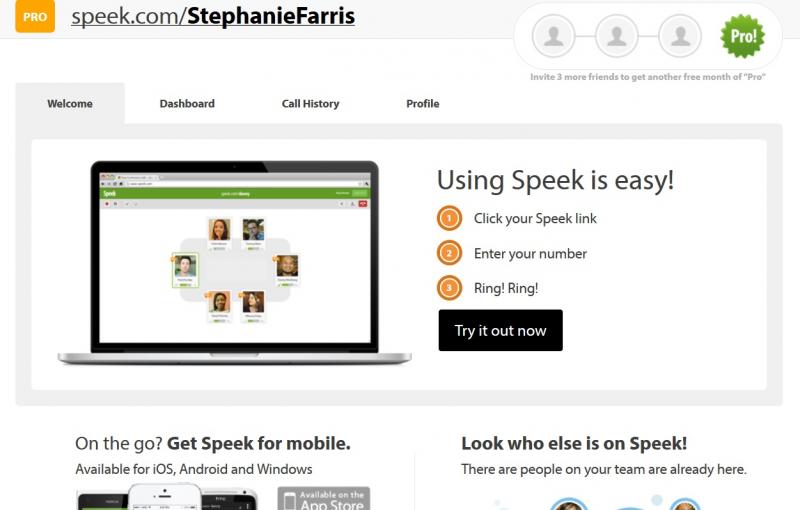Click the "Click your Speek link" text
The image size is (800, 510).
[535, 219]
